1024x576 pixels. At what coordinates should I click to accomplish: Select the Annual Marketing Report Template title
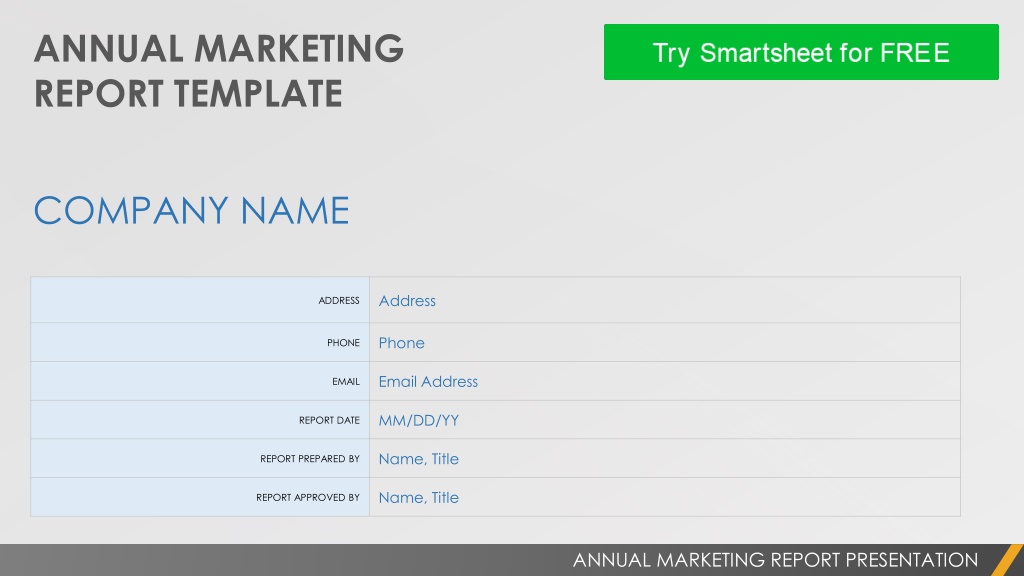[x=219, y=71]
